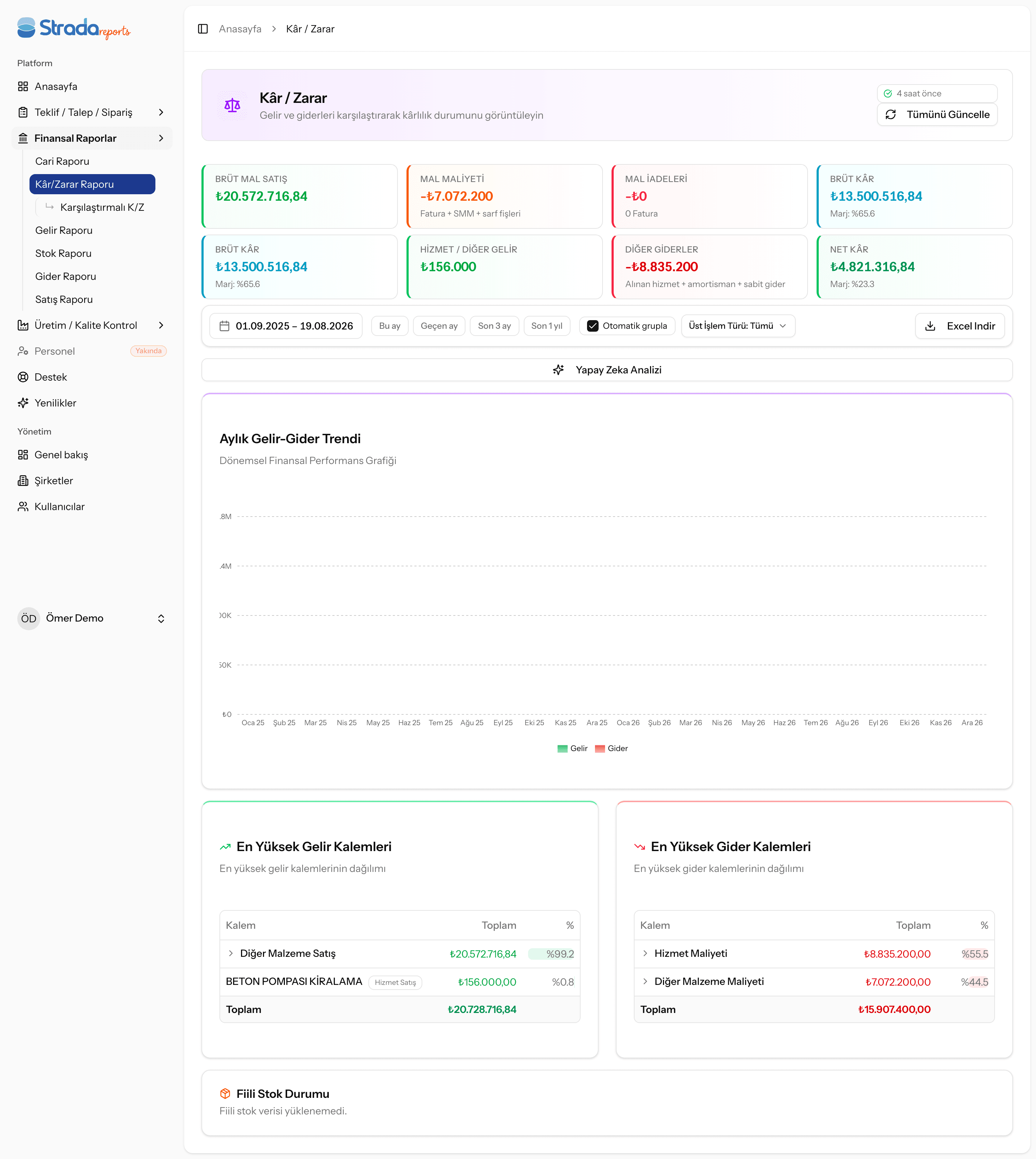Click the Kâr / Zarar scales icon
Viewport: 1036px width, 1159px height.
pyautogui.click(x=232, y=105)
